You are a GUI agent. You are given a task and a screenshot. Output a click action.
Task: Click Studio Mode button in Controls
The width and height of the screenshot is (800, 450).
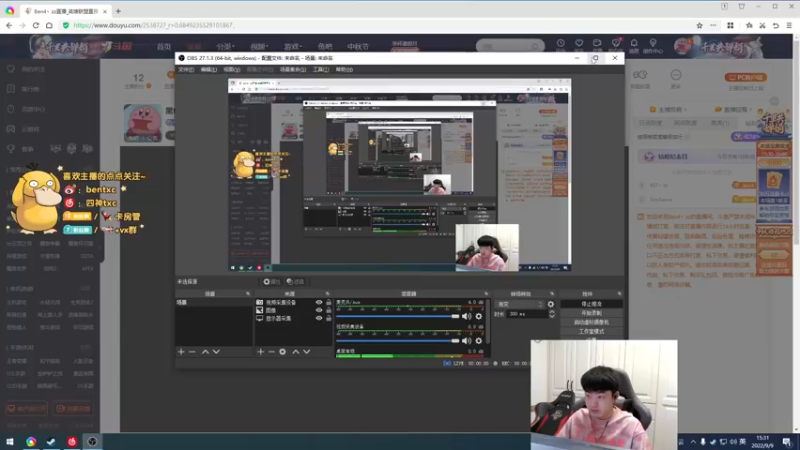pos(591,332)
